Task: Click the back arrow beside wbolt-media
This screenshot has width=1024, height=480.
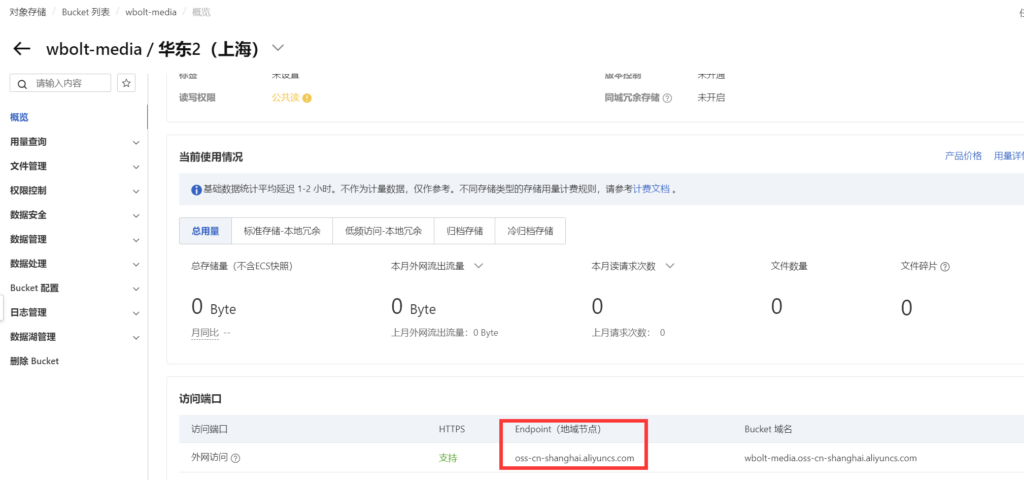Action: tap(22, 49)
